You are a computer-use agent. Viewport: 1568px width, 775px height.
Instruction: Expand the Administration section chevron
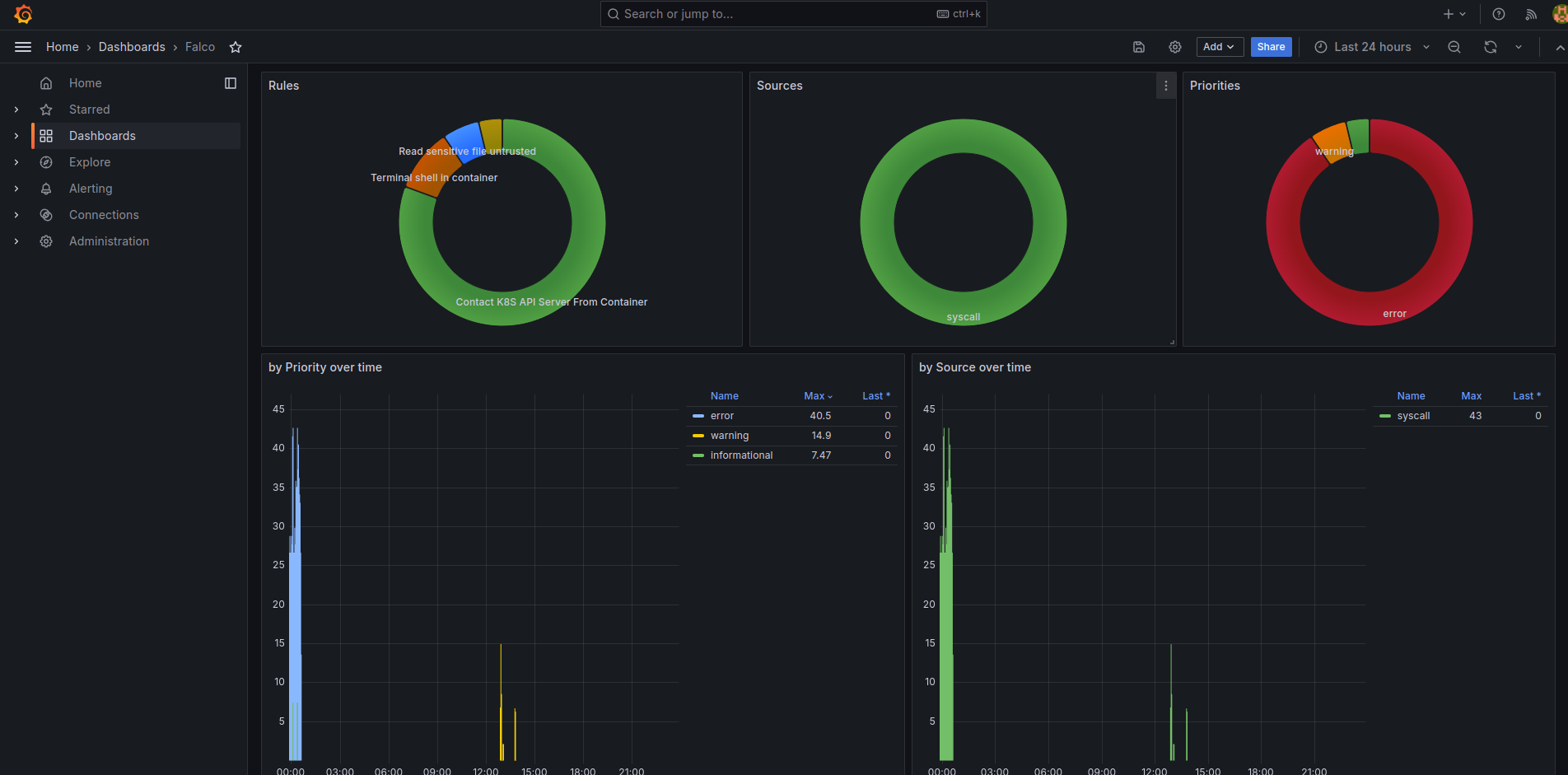[x=16, y=241]
